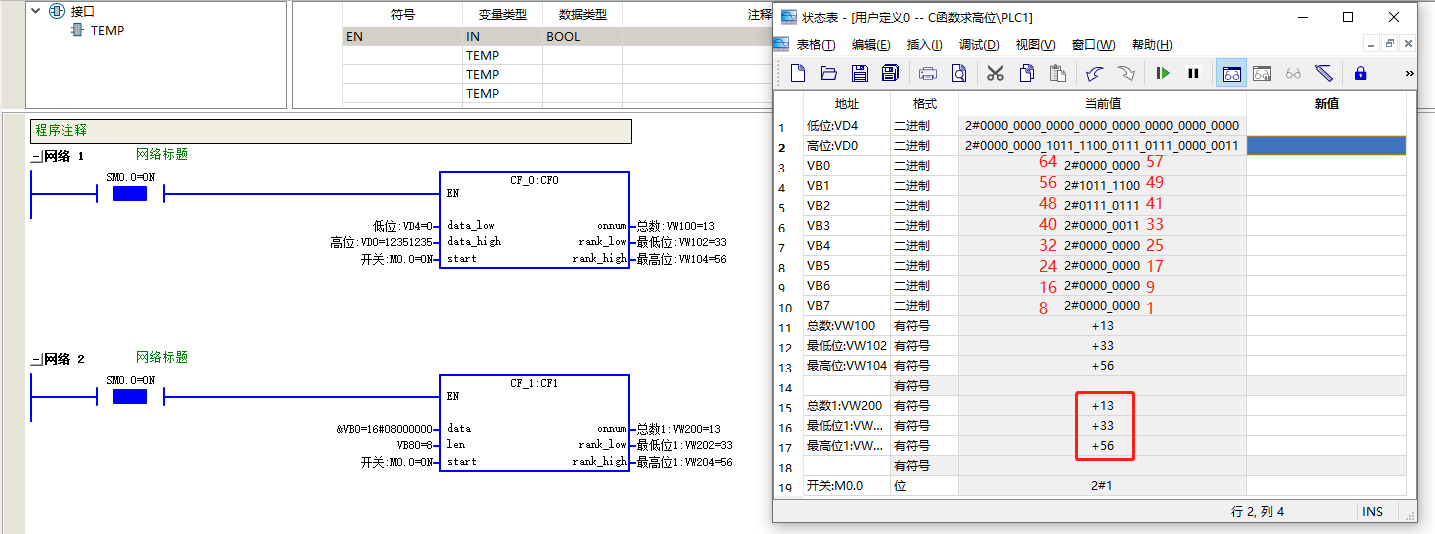The height and width of the screenshot is (534, 1435).
Task: Open Print Preview from toolbar
Action: click(x=959, y=73)
